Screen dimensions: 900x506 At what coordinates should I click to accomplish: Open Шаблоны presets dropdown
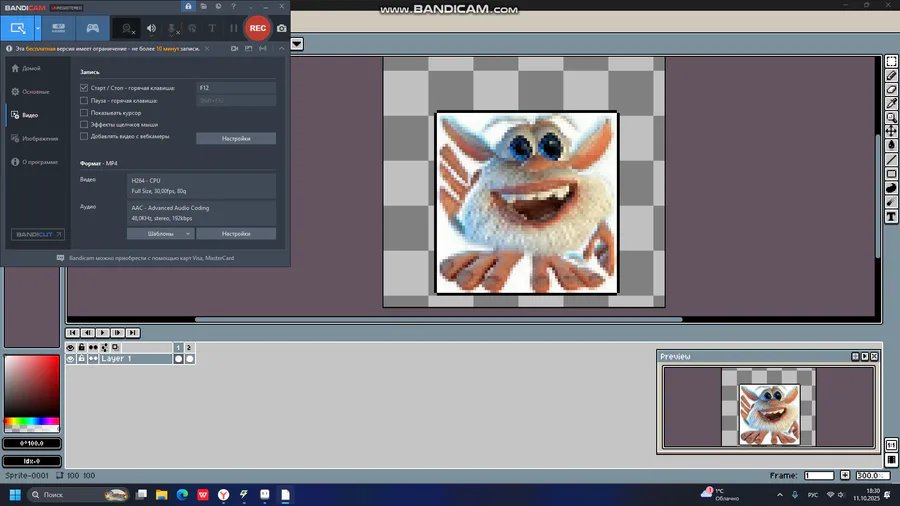pos(160,233)
